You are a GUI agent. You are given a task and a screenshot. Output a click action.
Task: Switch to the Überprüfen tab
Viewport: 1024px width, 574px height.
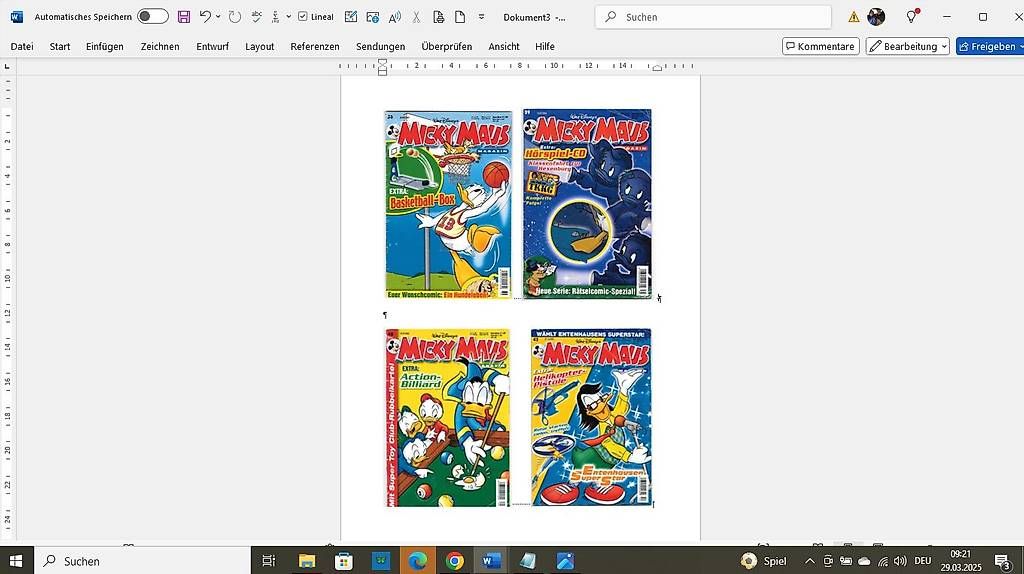tap(447, 46)
